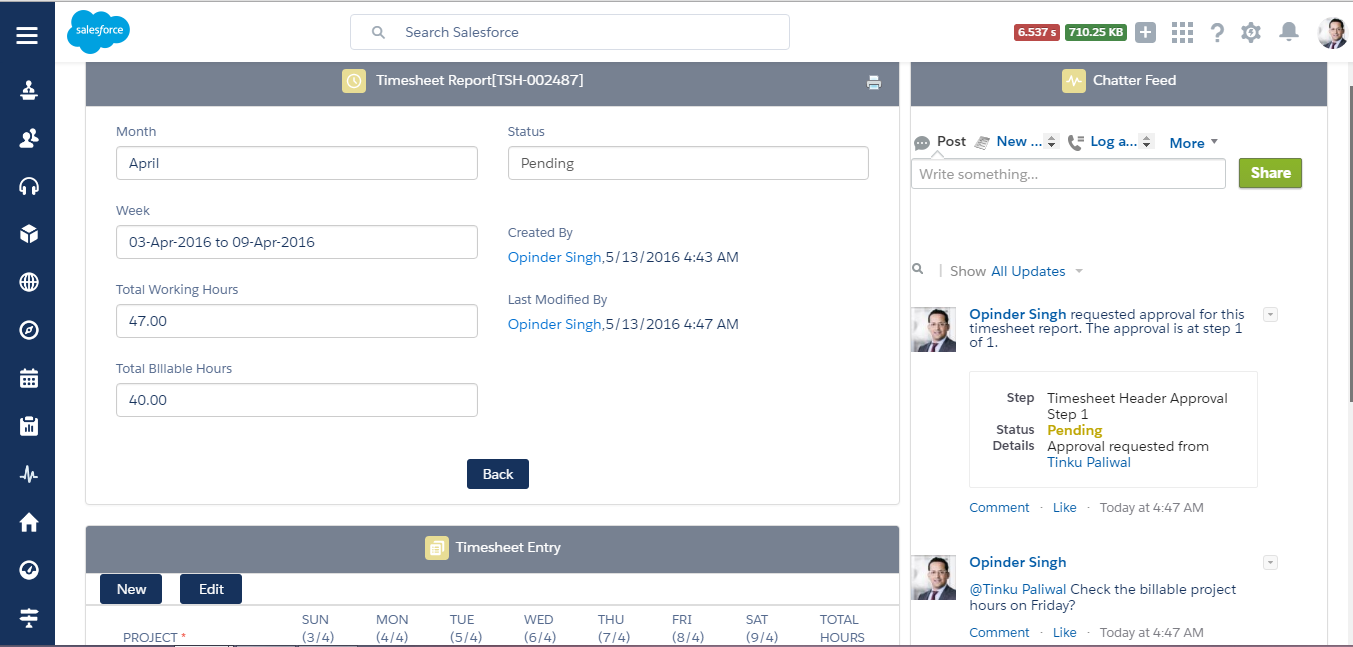
Task: Open the user profile avatar menu
Action: point(1333,32)
